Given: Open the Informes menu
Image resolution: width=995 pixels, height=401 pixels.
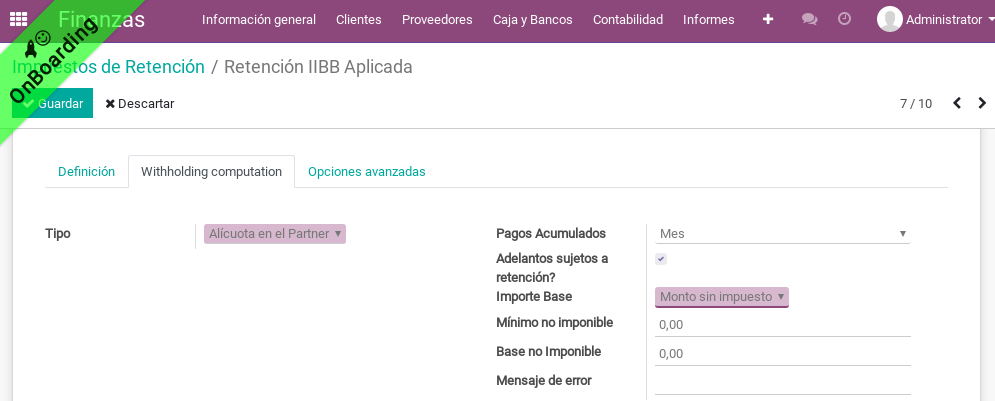Looking at the screenshot, I should tap(709, 20).
